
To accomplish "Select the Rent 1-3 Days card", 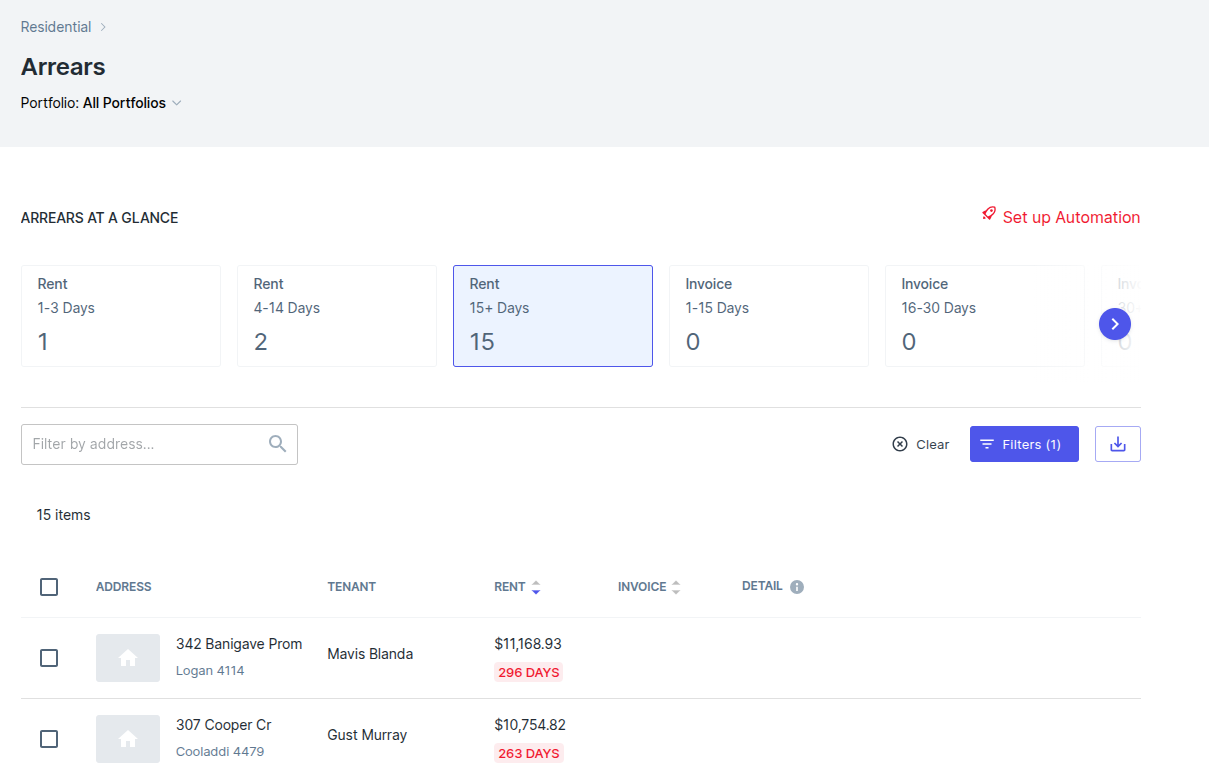I will [121, 316].
